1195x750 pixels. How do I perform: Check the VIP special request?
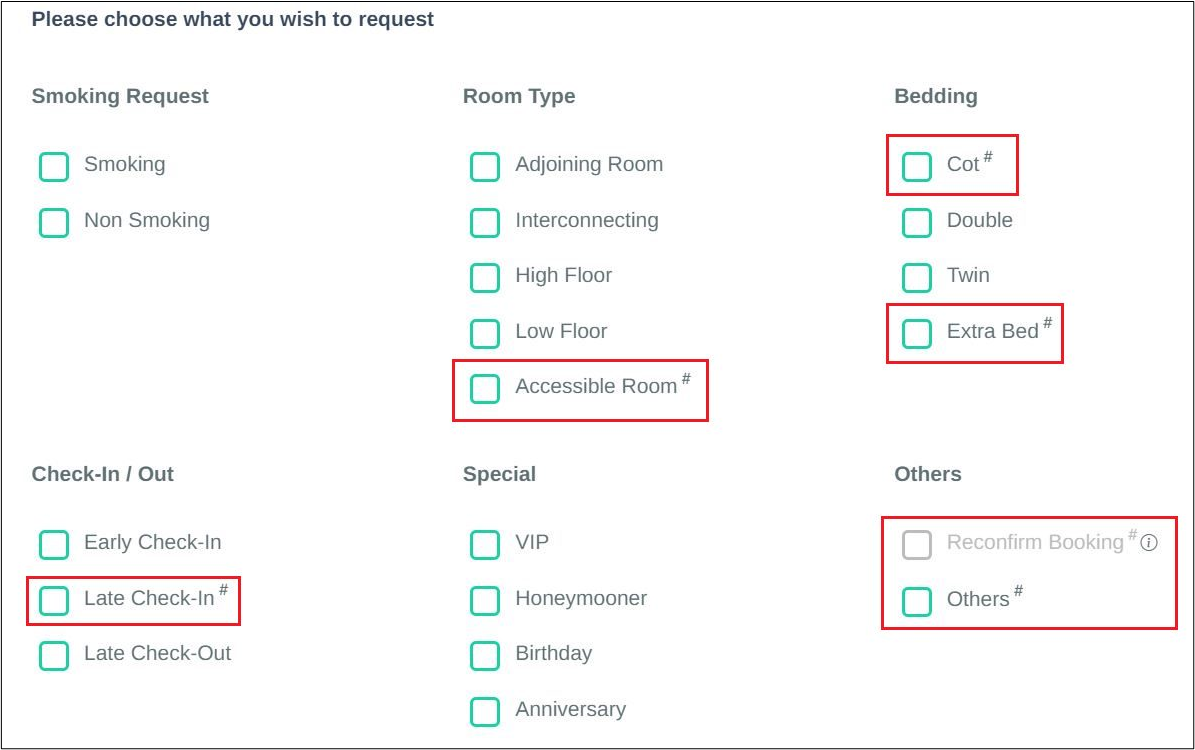tap(485, 545)
